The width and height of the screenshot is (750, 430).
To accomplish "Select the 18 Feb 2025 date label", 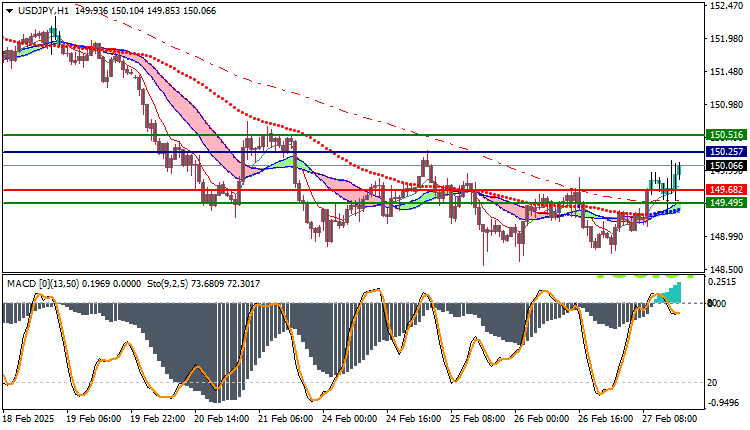I will pyautogui.click(x=28, y=419).
